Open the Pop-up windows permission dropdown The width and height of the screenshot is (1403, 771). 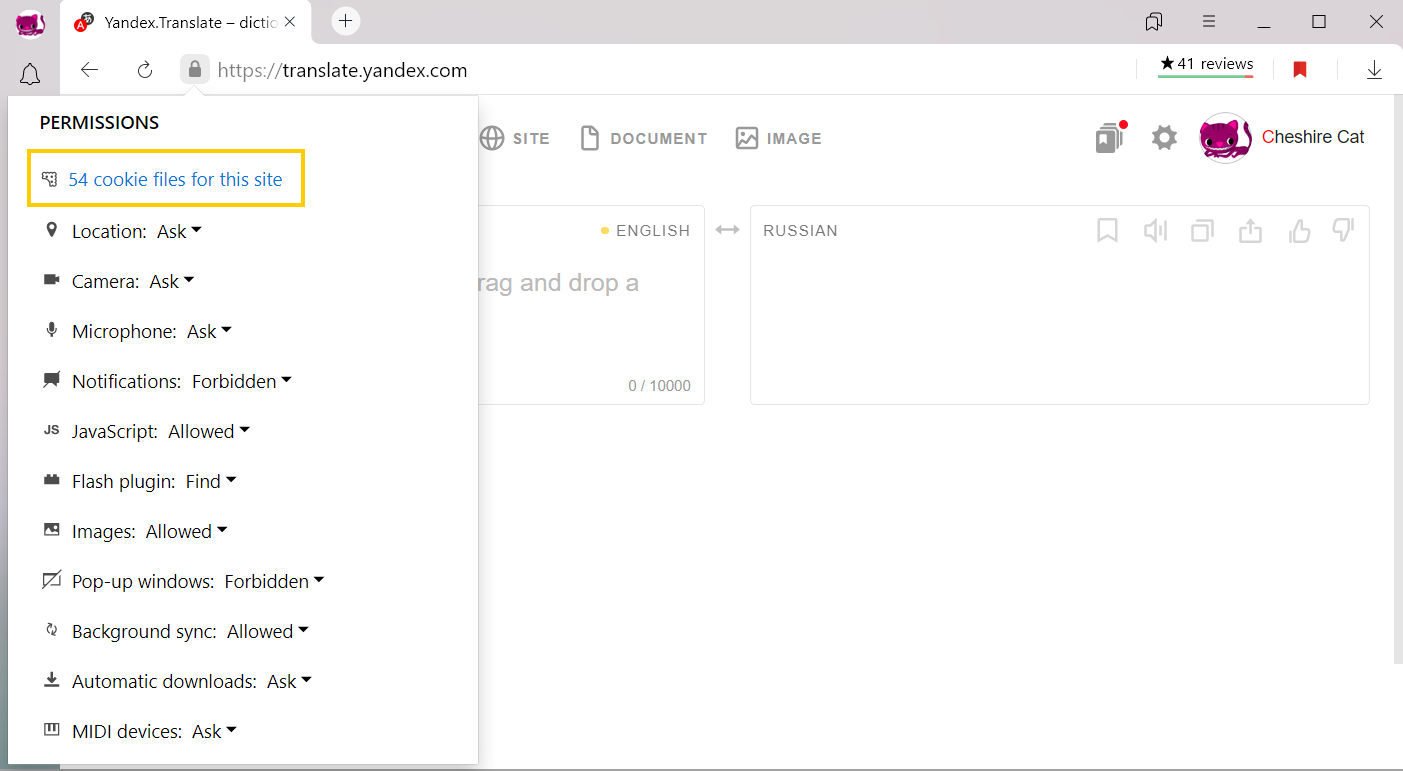pyautogui.click(x=274, y=581)
